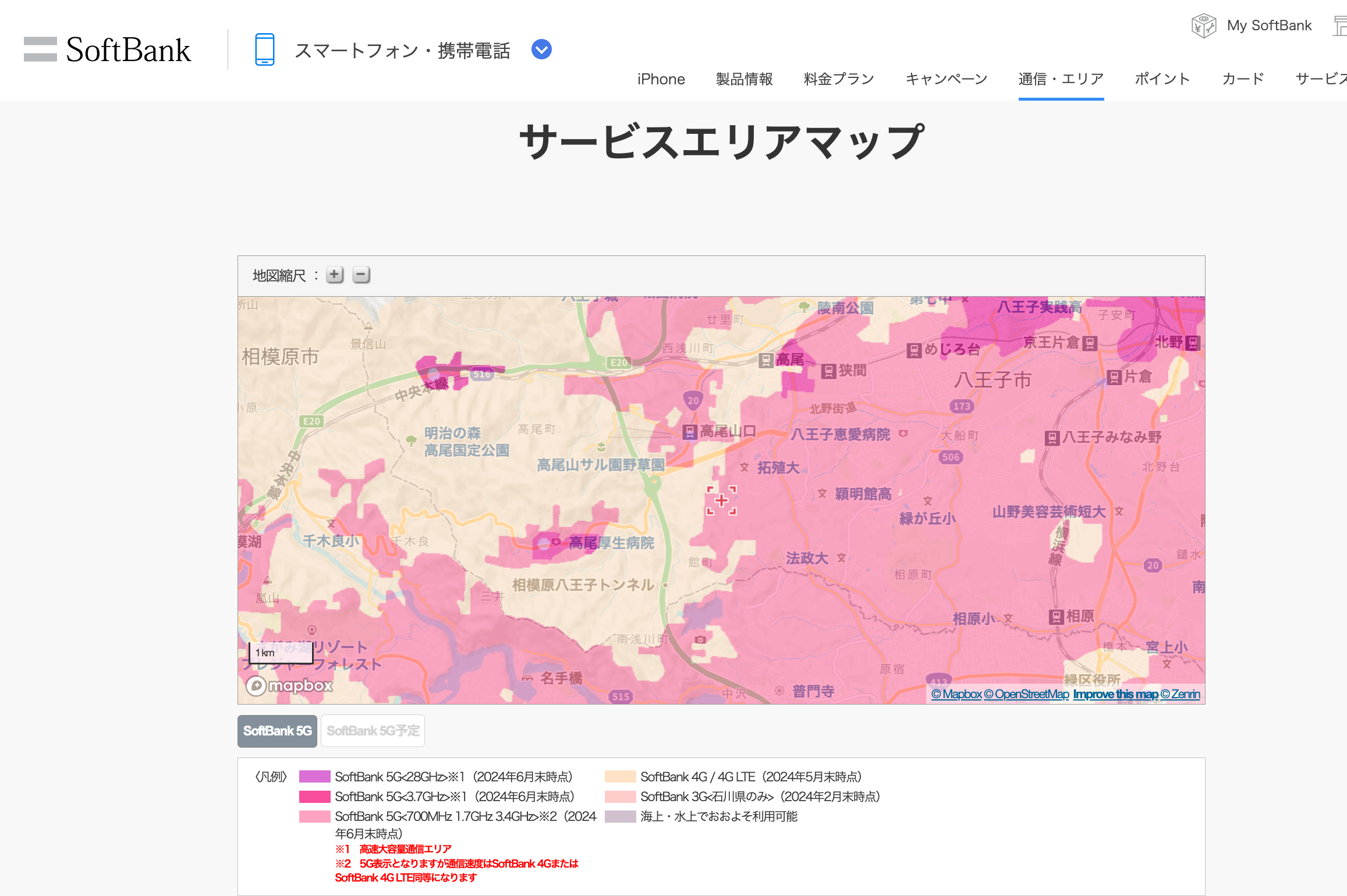
Task: Click the 5G 700MHz legend color swatch
Action: 314,816
